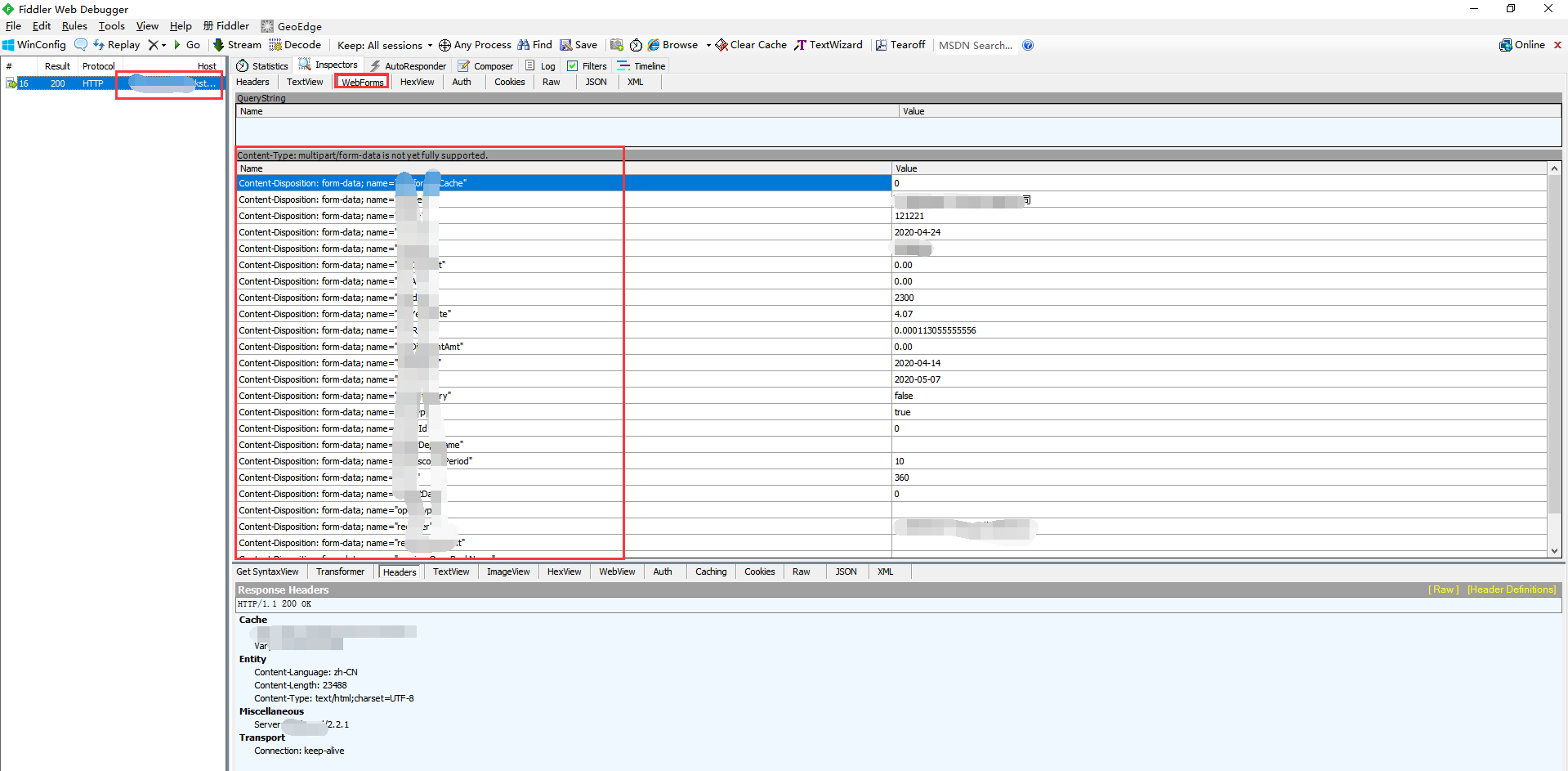
Task: Toggle the Decode option
Action: pos(295,45)
